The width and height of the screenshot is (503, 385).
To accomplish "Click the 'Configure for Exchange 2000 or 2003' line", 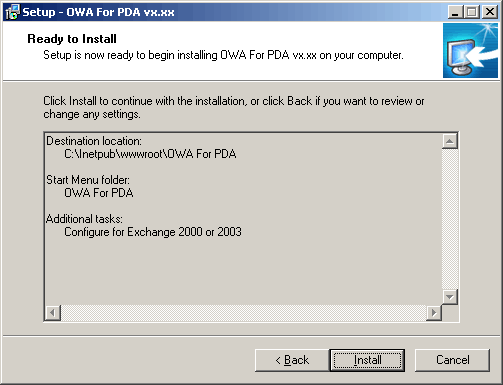I will [153, 232].
